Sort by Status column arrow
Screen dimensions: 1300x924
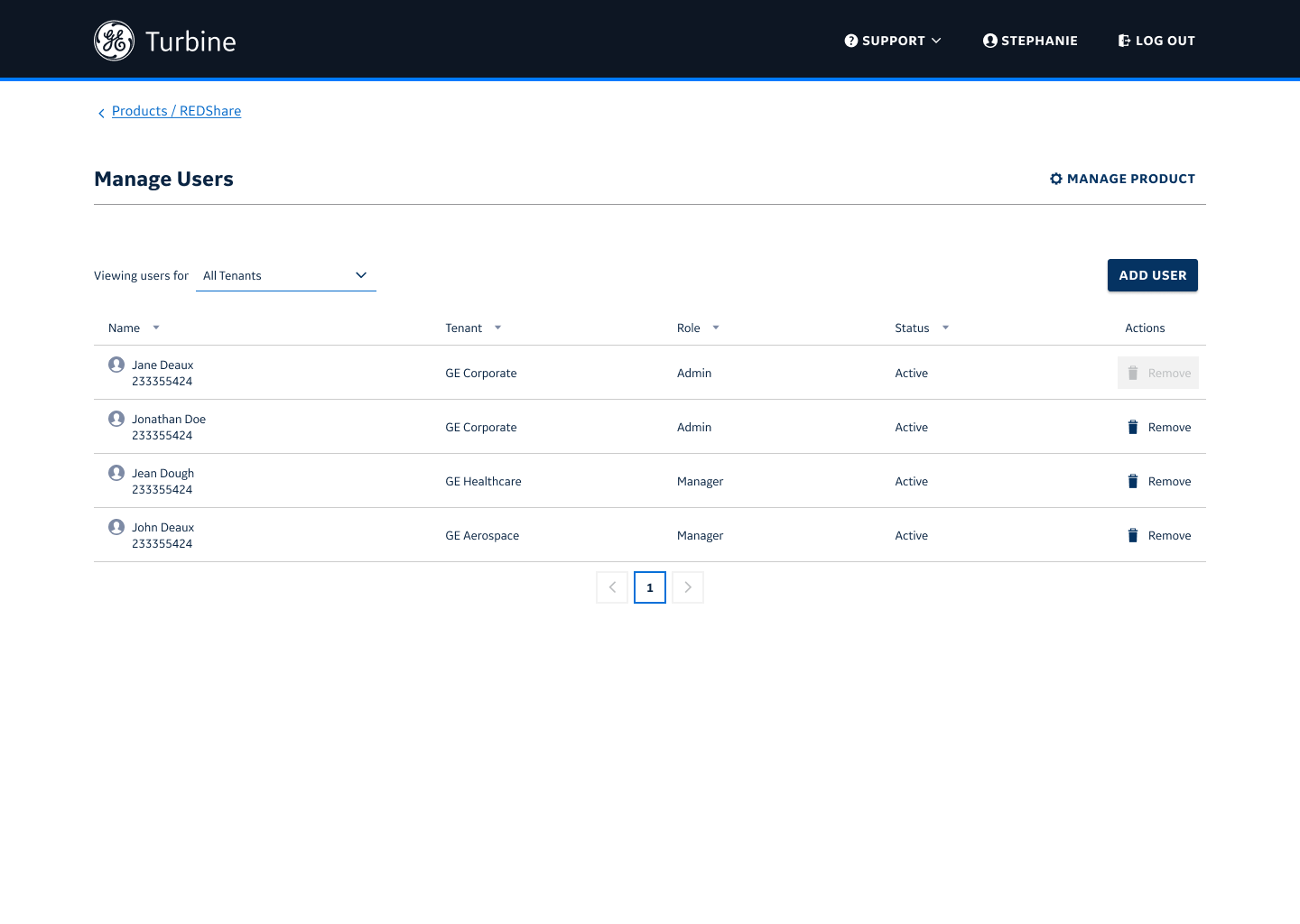point(945,328)
